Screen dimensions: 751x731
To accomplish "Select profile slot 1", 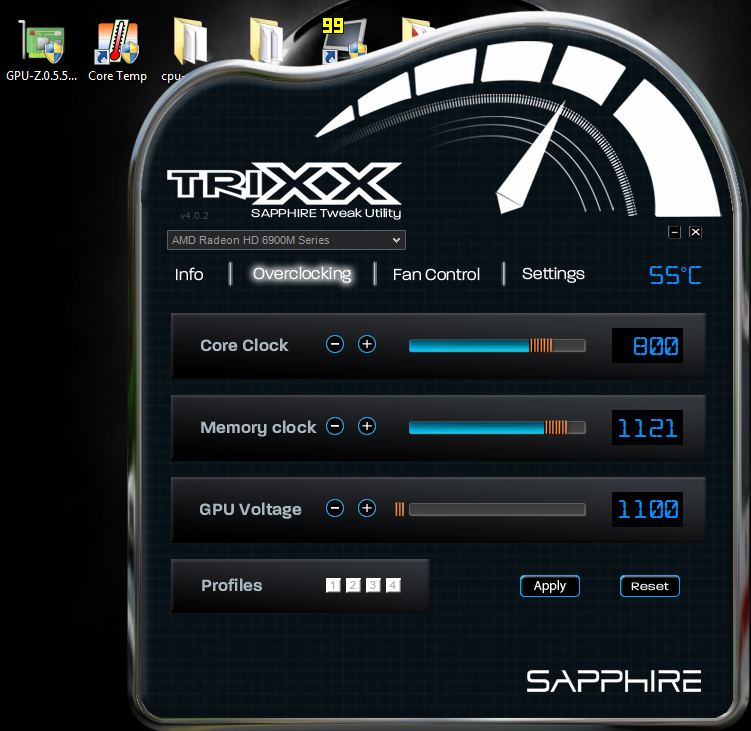I will (x=333, y=585).
